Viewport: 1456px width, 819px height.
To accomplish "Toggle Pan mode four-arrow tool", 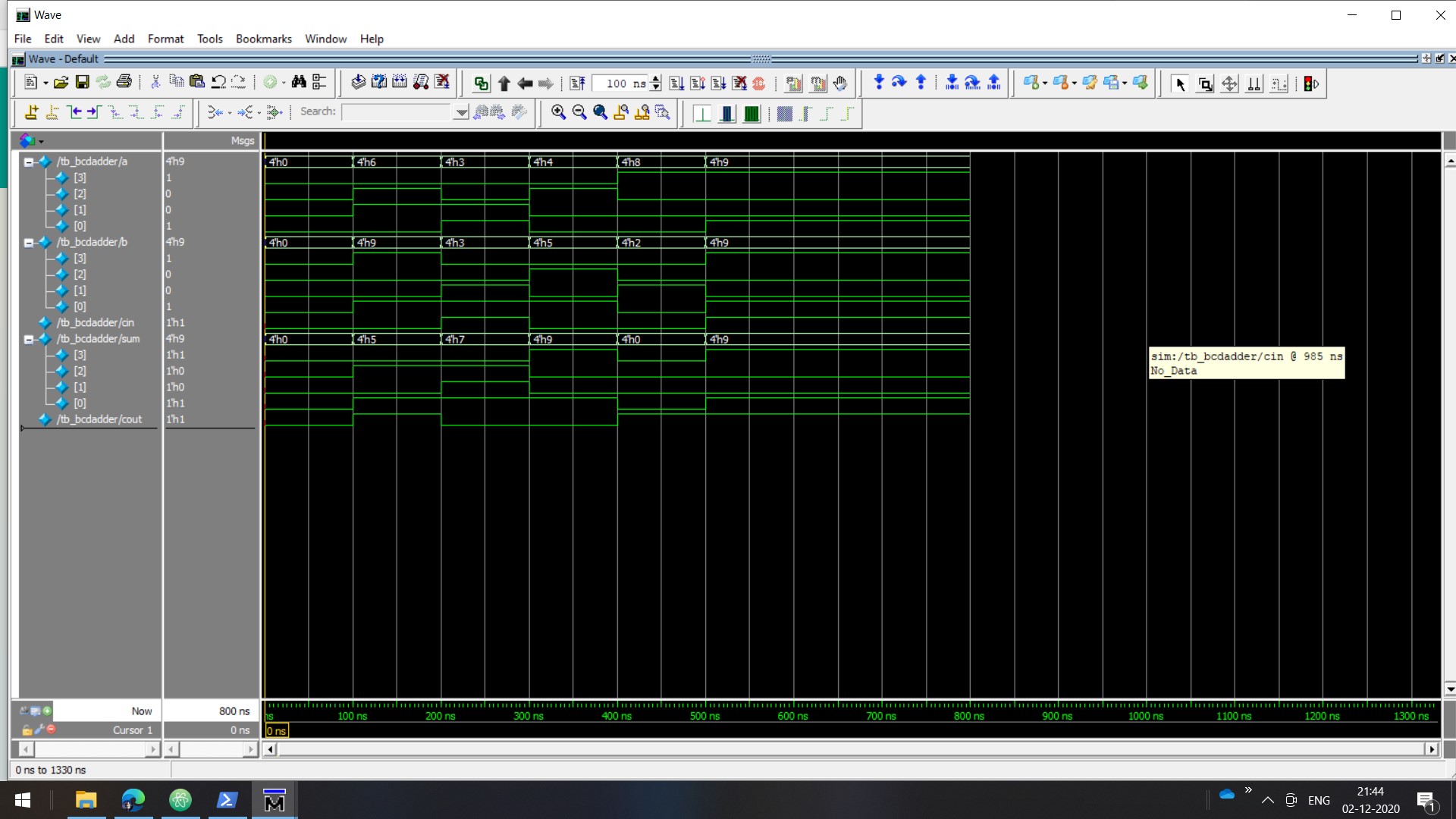I will pyautogui.click(x=1229, y=84).
